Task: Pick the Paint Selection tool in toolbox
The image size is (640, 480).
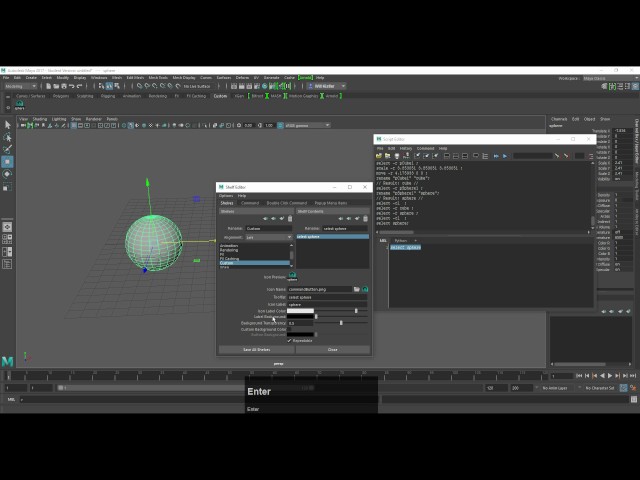Action: click(7, 149)
